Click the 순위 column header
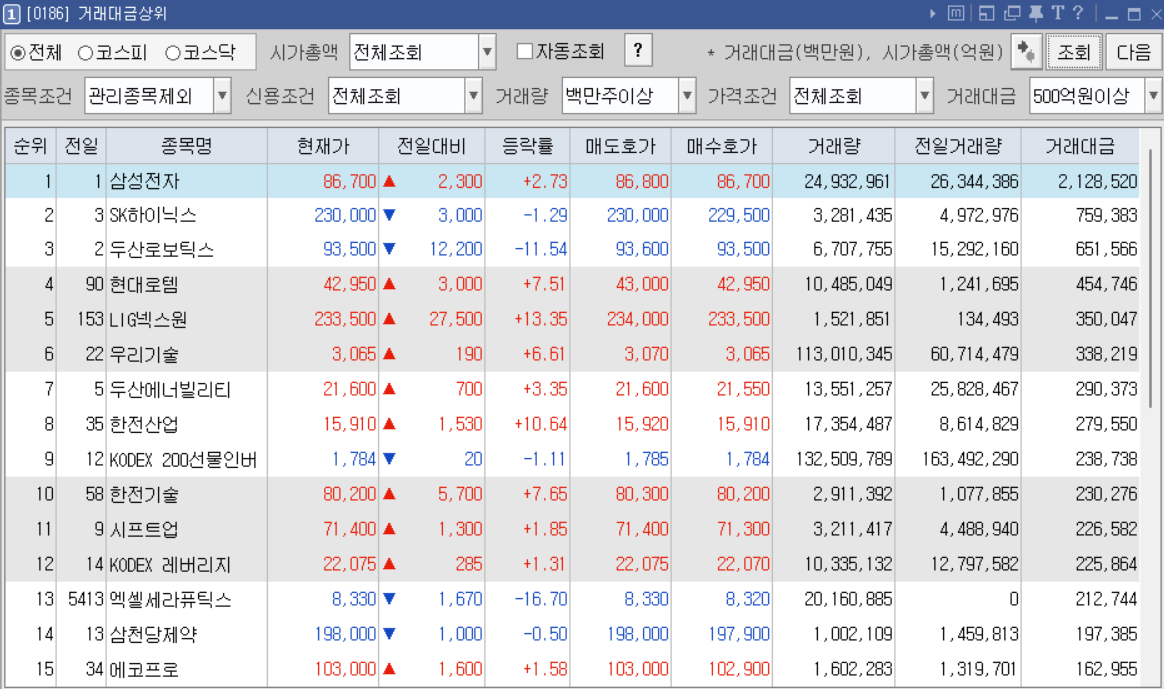 point(30,146)
